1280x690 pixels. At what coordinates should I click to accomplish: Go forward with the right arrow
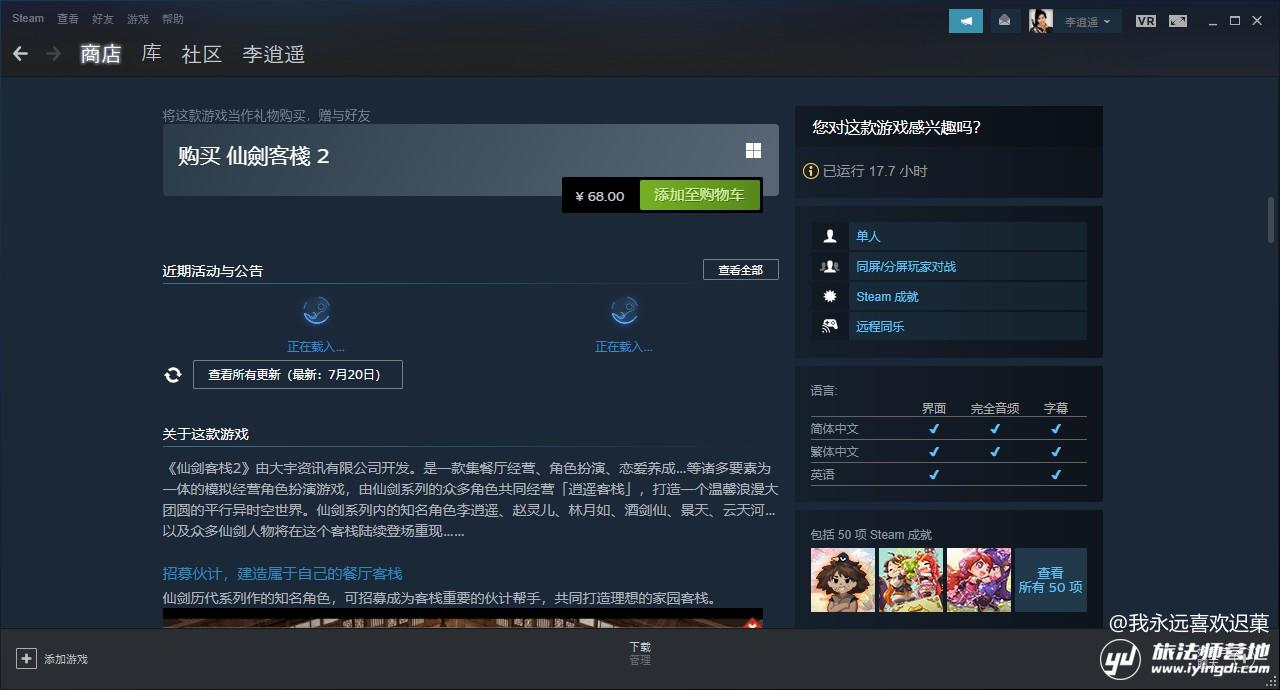coord(53,53)
